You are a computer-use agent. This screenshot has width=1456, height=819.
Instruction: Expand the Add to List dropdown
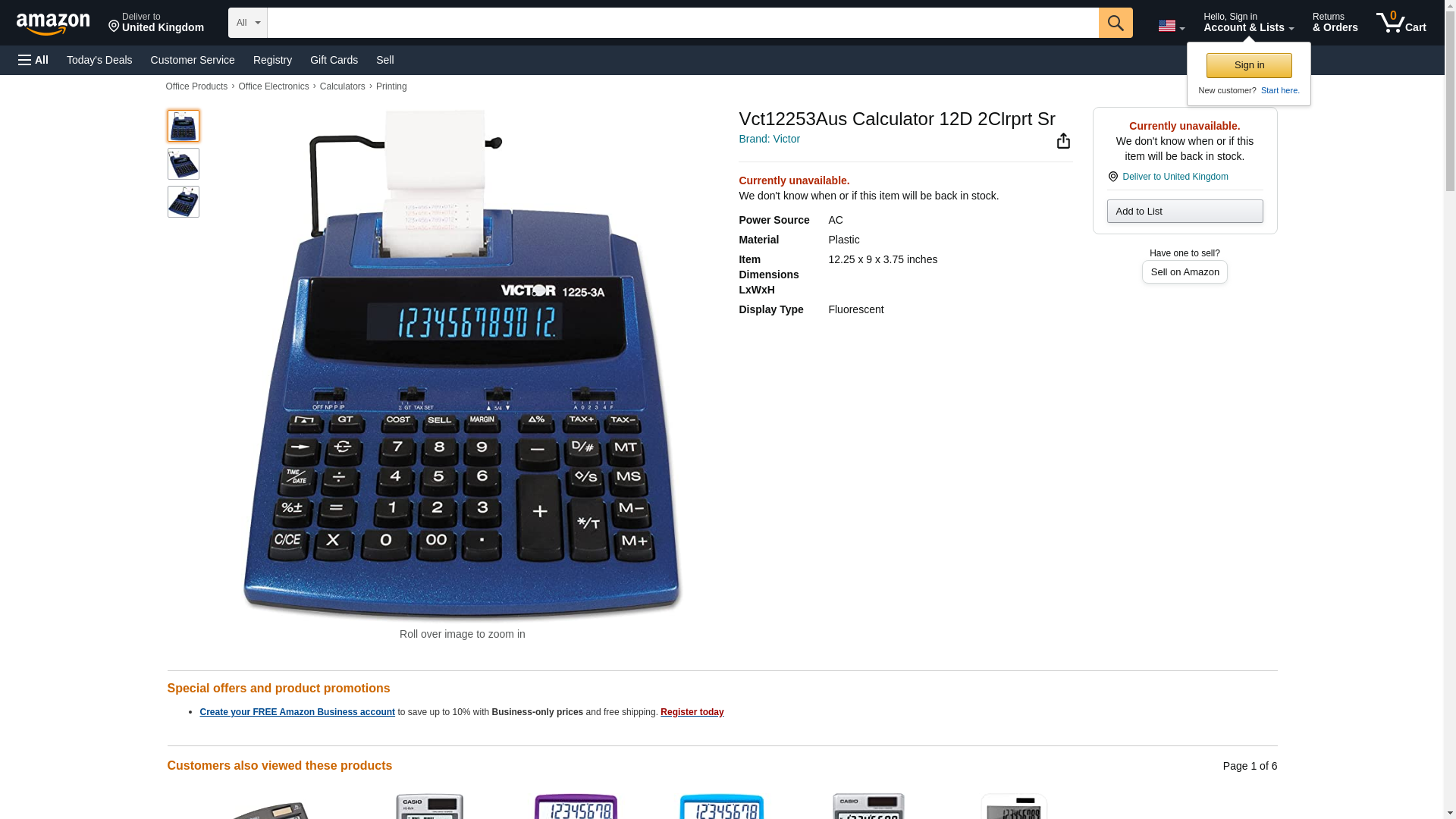coord(1185,211)
